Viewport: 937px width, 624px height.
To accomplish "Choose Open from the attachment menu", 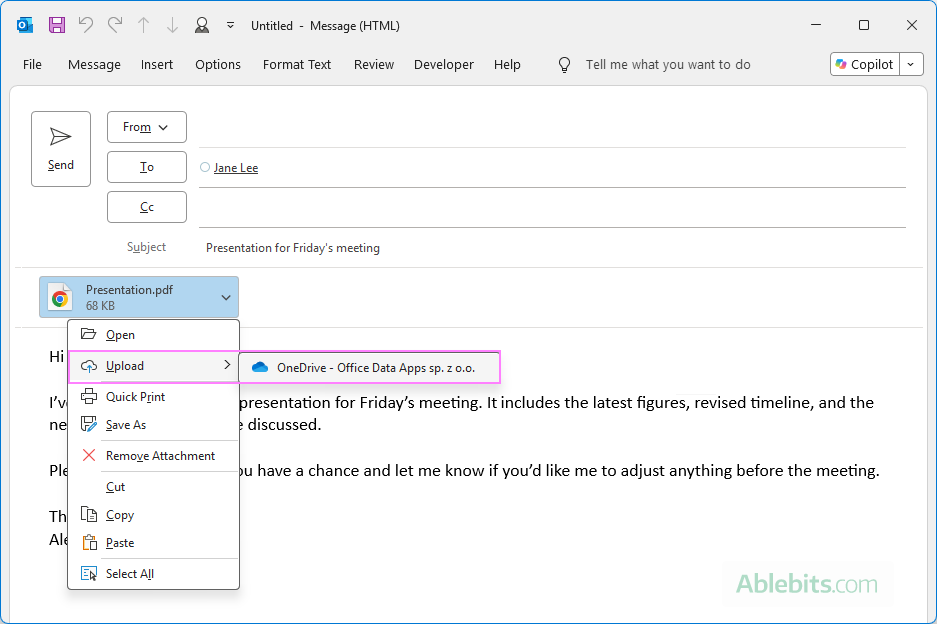I will (x=154, y=335).
